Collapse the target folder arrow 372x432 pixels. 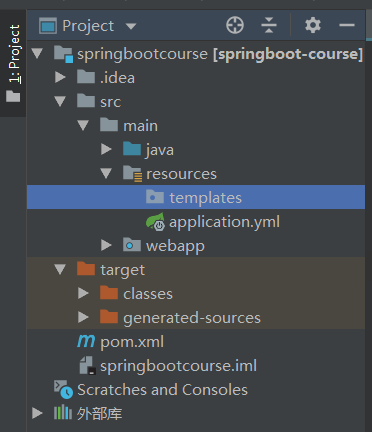point(60,269)
